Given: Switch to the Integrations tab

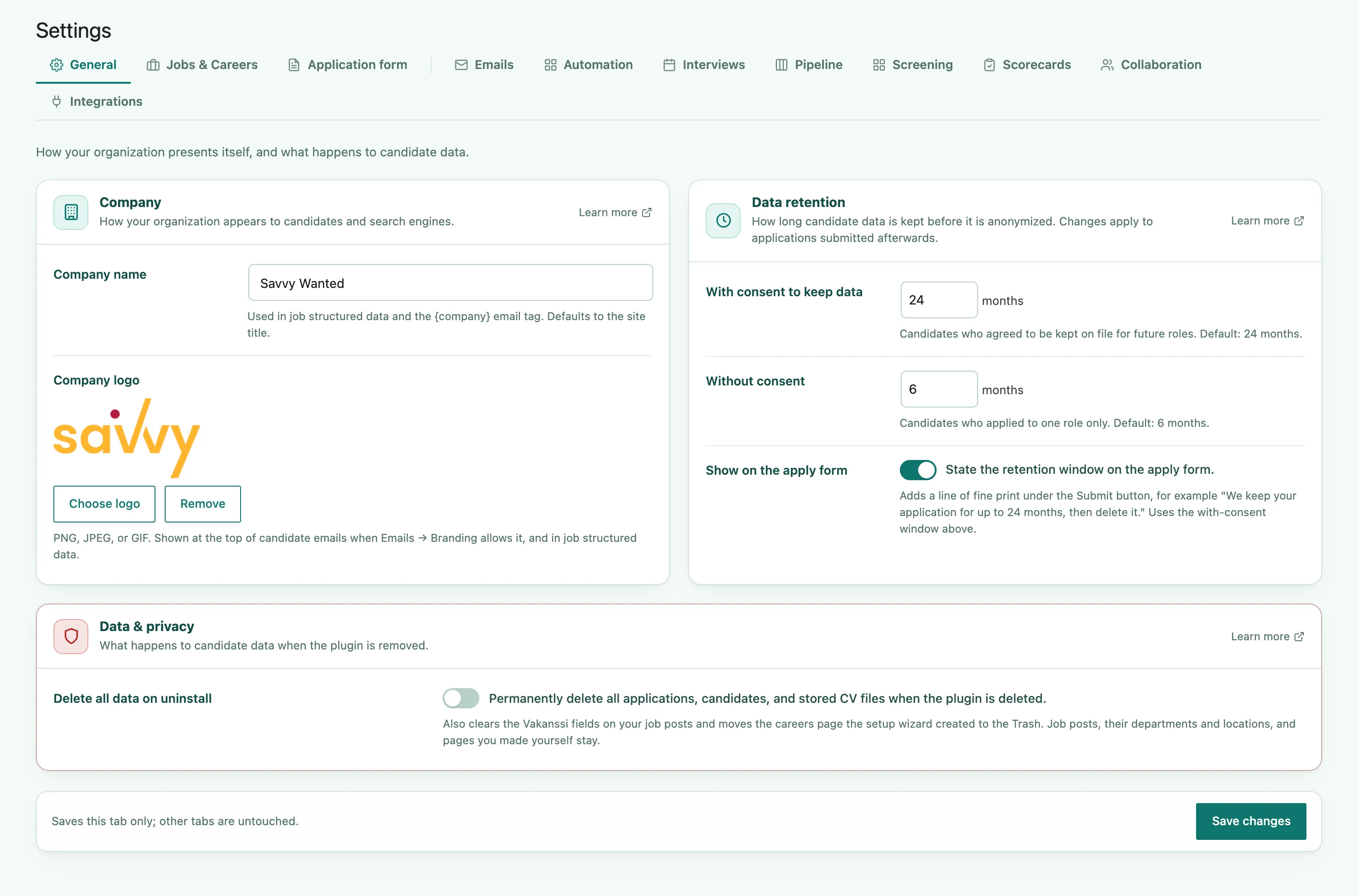Looking at the screenshot, I should point(97,102).
